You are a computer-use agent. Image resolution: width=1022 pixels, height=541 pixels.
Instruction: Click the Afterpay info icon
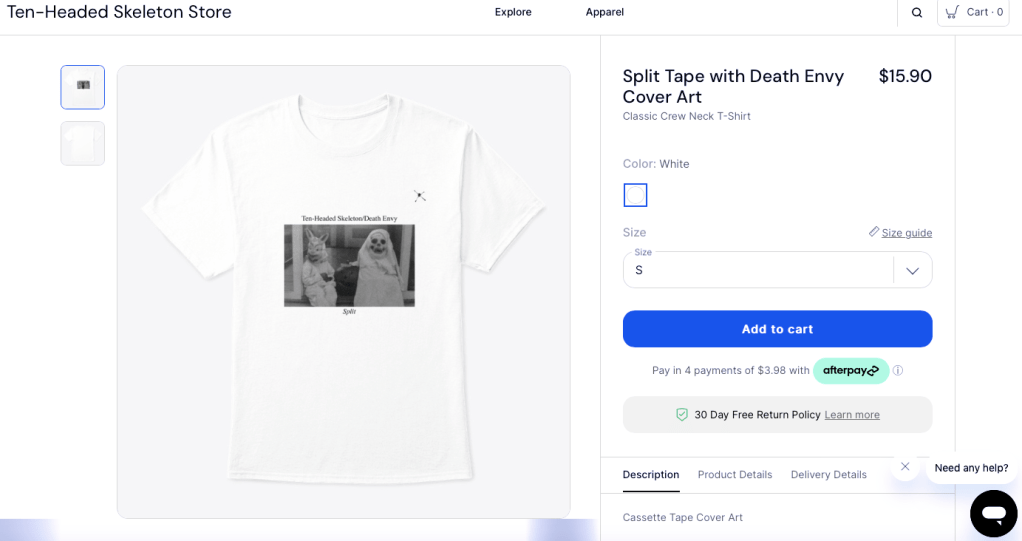coord(898,370)
